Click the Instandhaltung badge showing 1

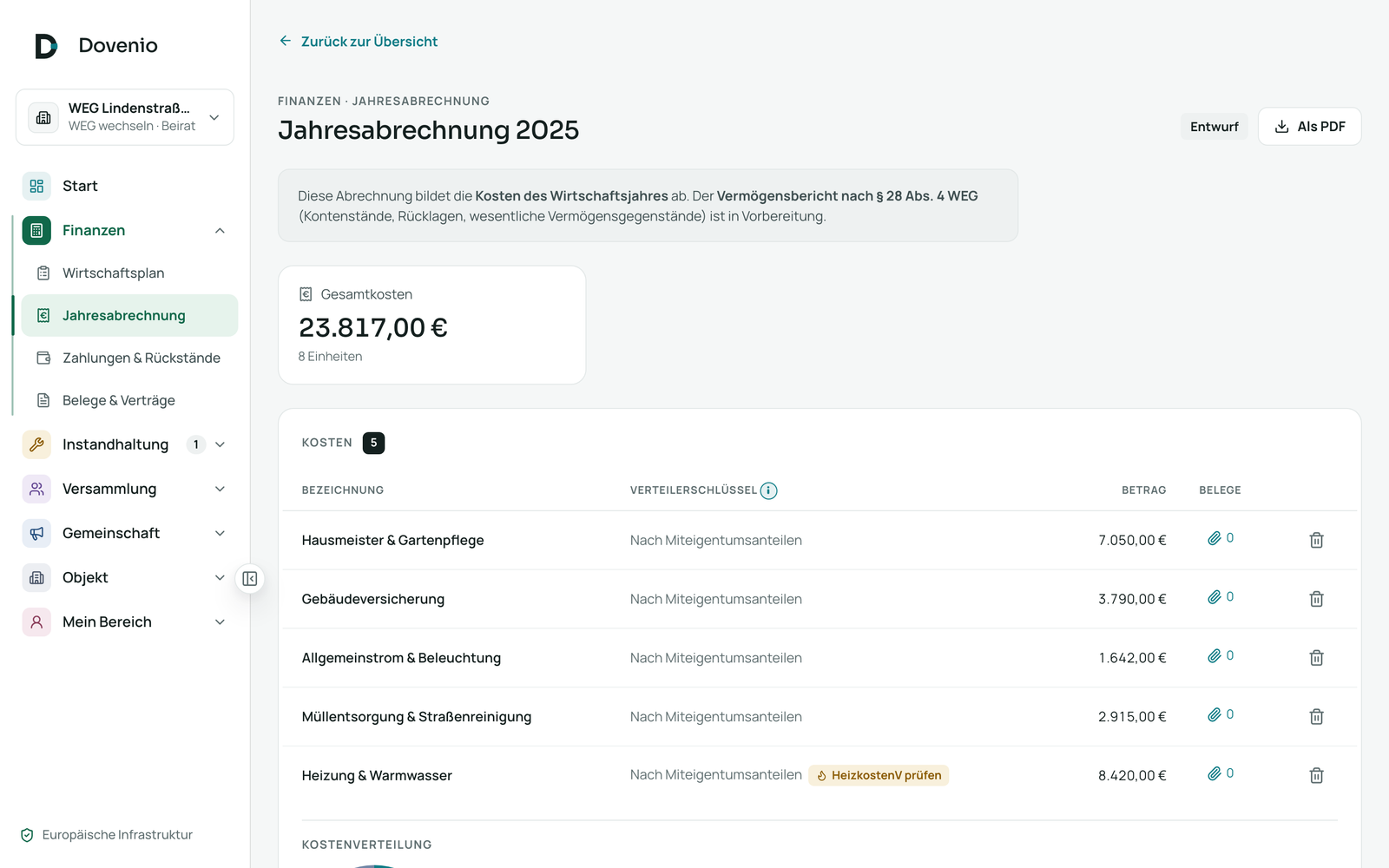196,444
